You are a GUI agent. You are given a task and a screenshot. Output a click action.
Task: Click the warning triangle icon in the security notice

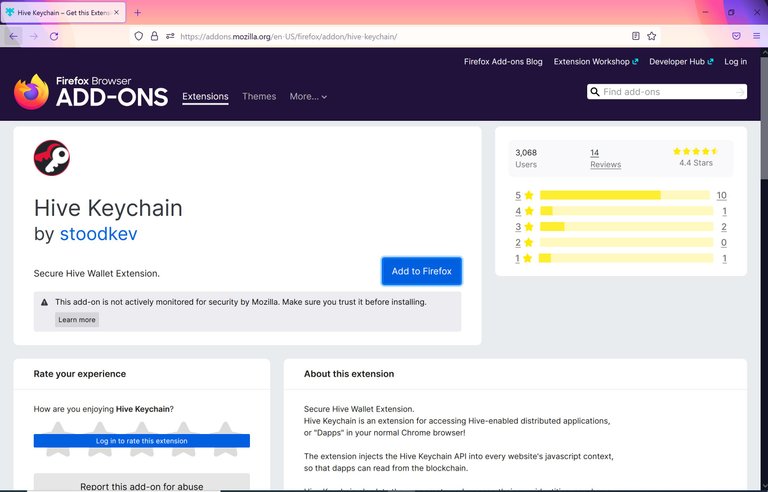point(45,302)
